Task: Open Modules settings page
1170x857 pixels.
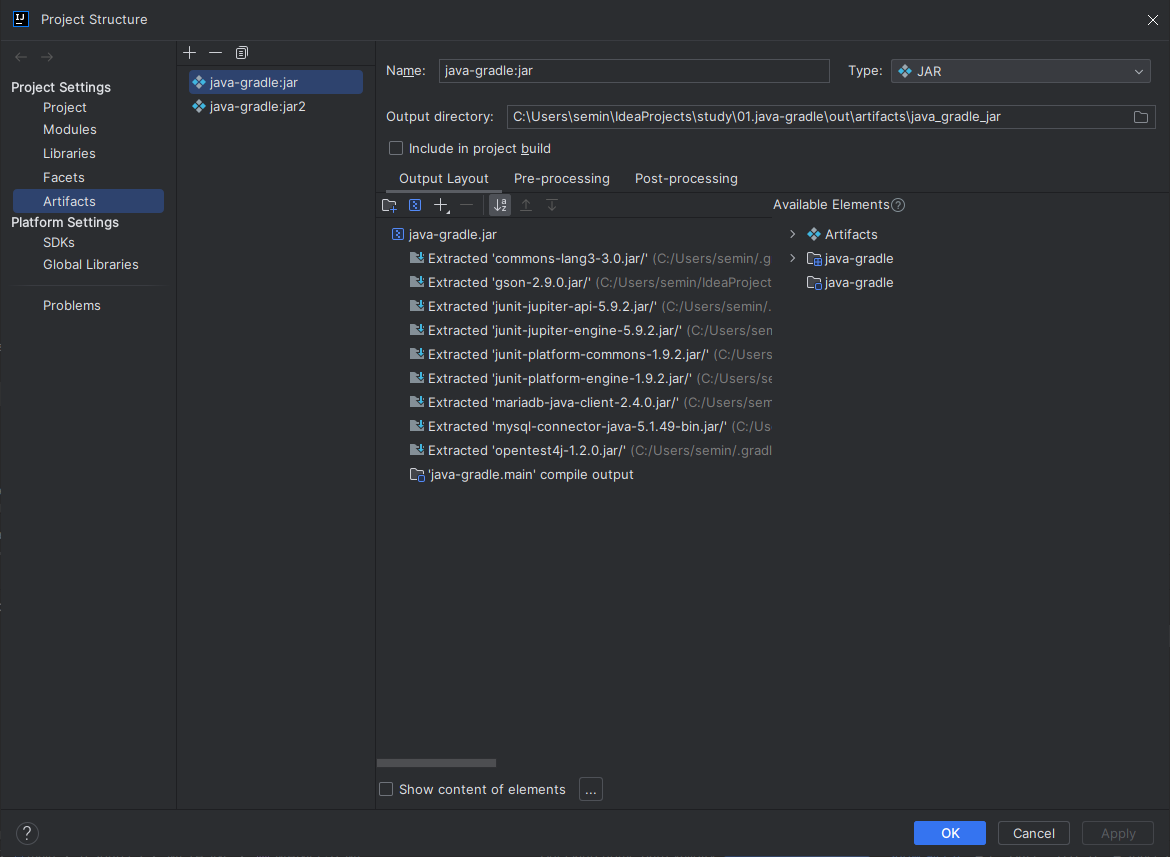Action: (x=70, y=129)
